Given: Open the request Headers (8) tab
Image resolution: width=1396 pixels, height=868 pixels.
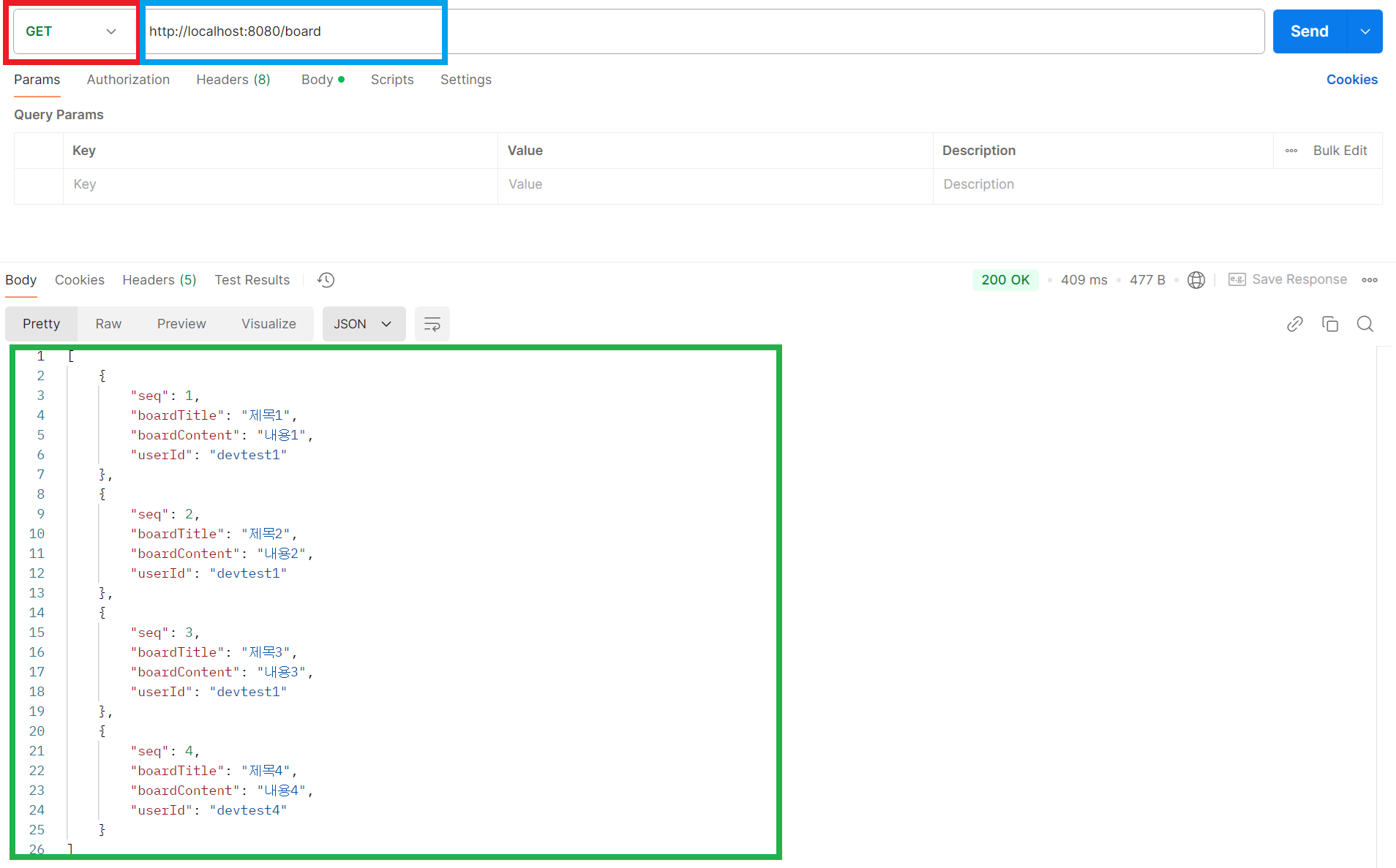Looking at the screenshot, I should [233, 80].
